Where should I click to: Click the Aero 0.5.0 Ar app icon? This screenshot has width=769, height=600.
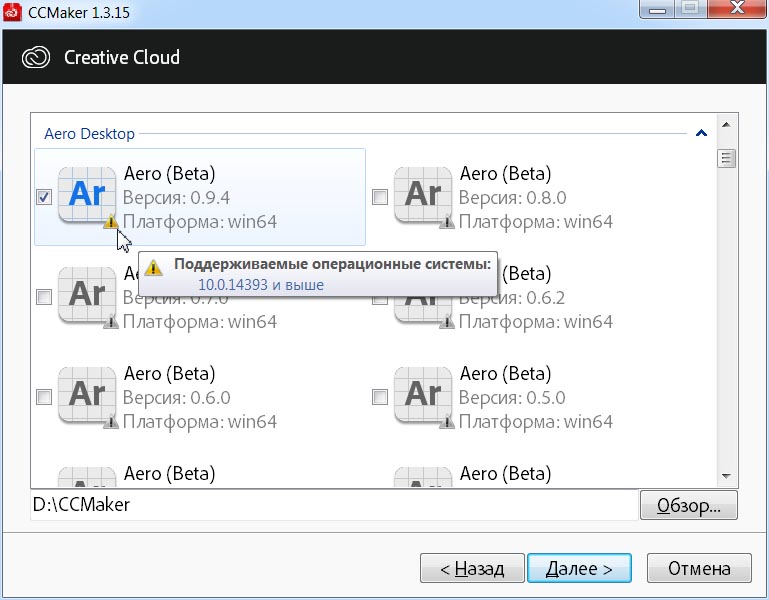pyautogui.click(x=423, y=395)
